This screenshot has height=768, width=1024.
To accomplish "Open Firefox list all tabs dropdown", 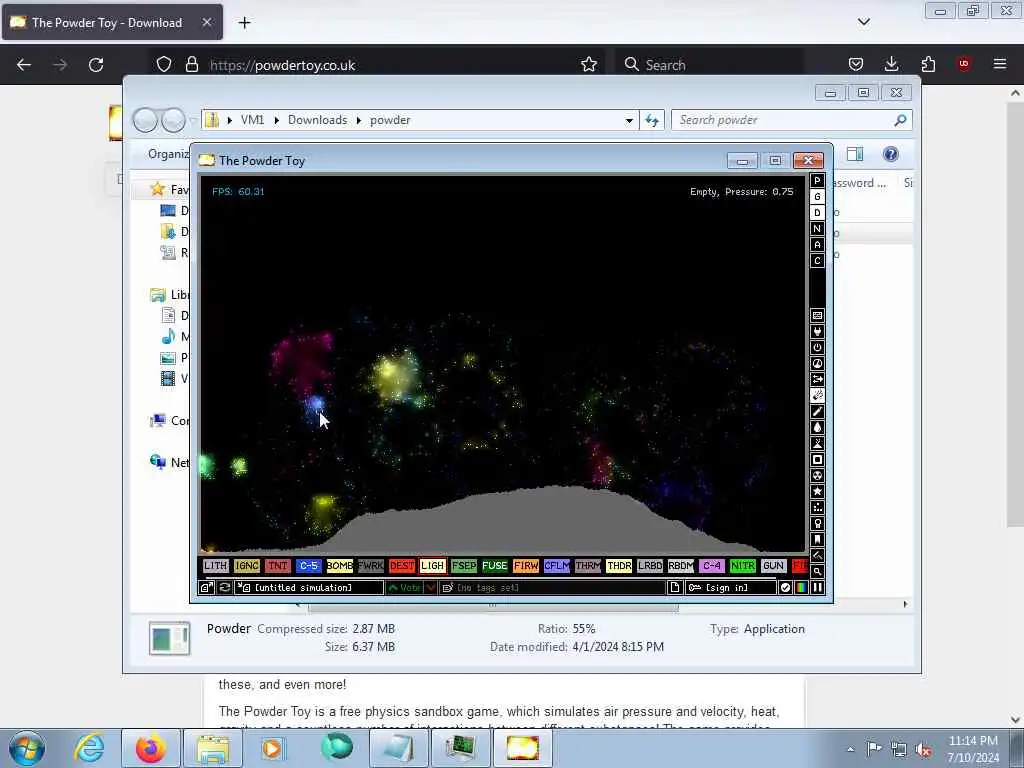I will [x=863, y=22].
